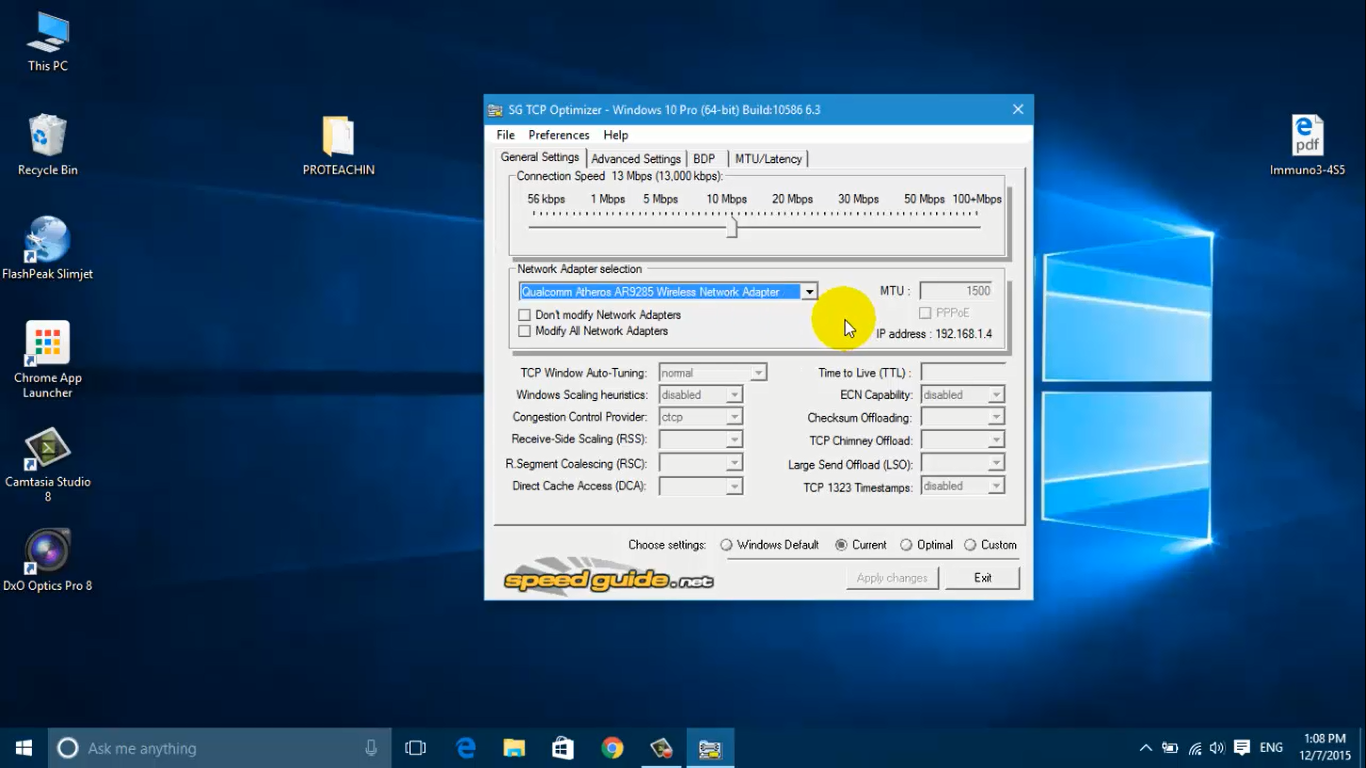Click the ENG language indicator
The image size is (1366, 768).
(1271, 748)
